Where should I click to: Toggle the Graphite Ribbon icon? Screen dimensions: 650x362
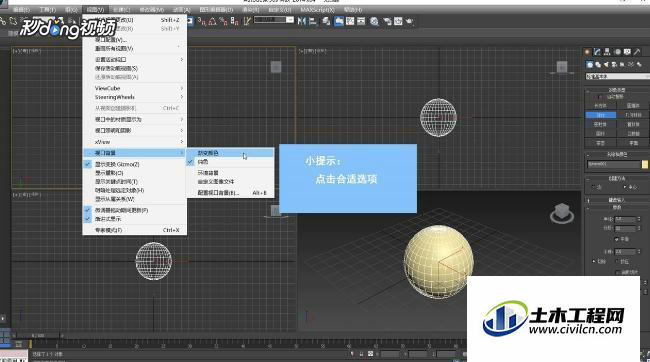[x=339, y=21]
